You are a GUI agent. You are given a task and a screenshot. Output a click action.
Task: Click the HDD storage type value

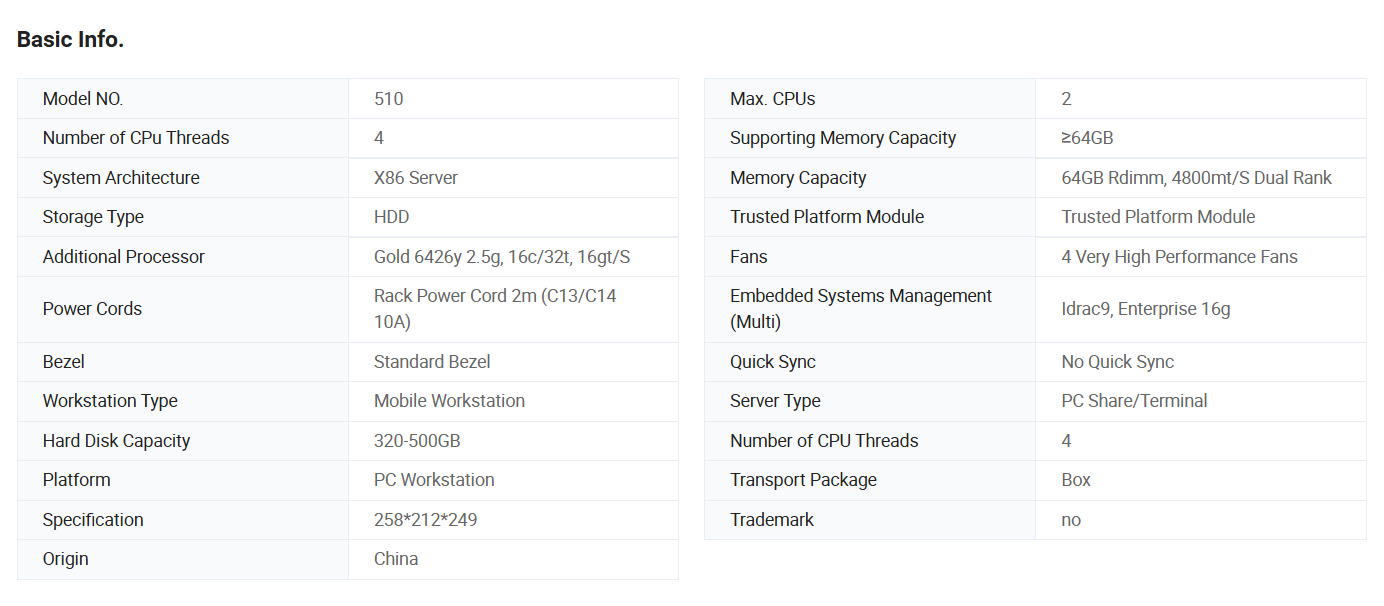[x=392, y=217]
